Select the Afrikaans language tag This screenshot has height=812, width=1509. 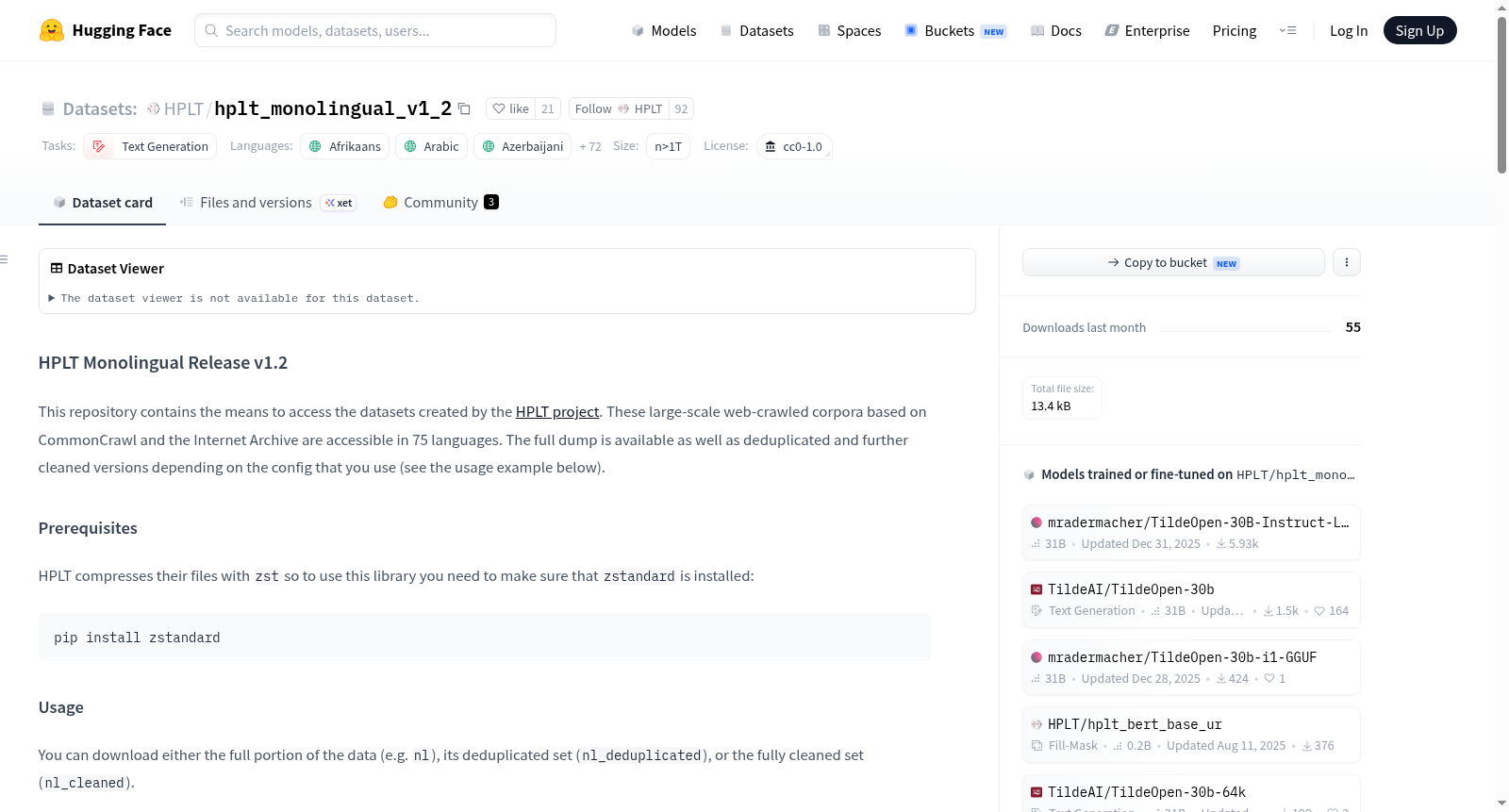(x=344, y=146)
